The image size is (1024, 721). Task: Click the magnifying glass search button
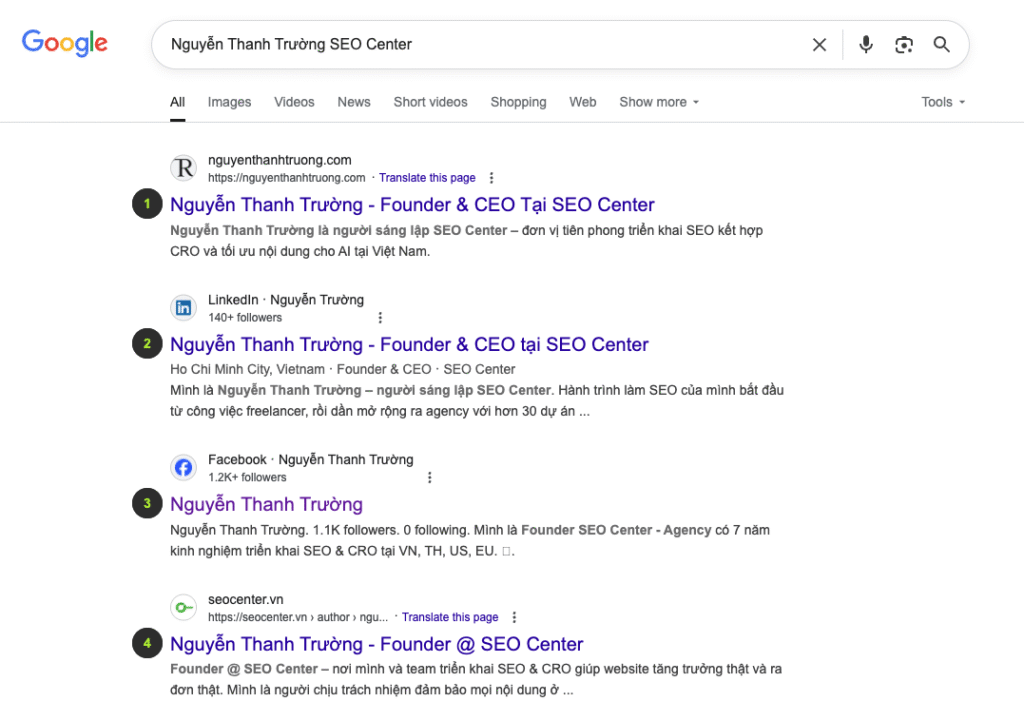click(x=941, y=44)
